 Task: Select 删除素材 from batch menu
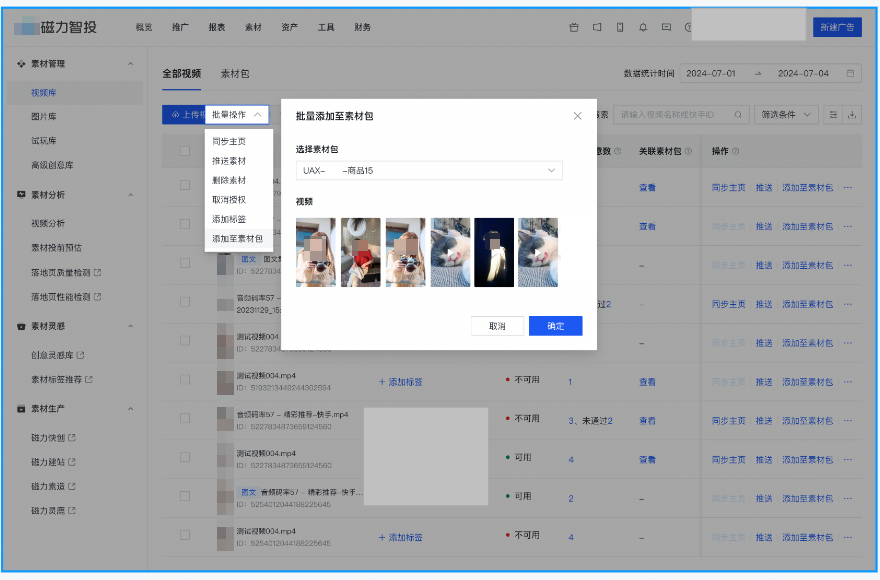pyautogui.click(x=229, y=180)
